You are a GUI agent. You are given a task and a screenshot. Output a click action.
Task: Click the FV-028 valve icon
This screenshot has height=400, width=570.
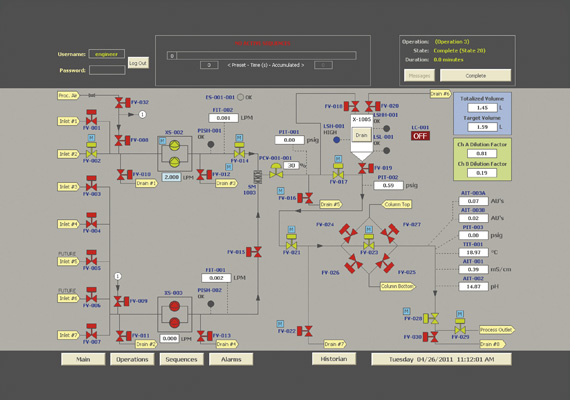431,319
